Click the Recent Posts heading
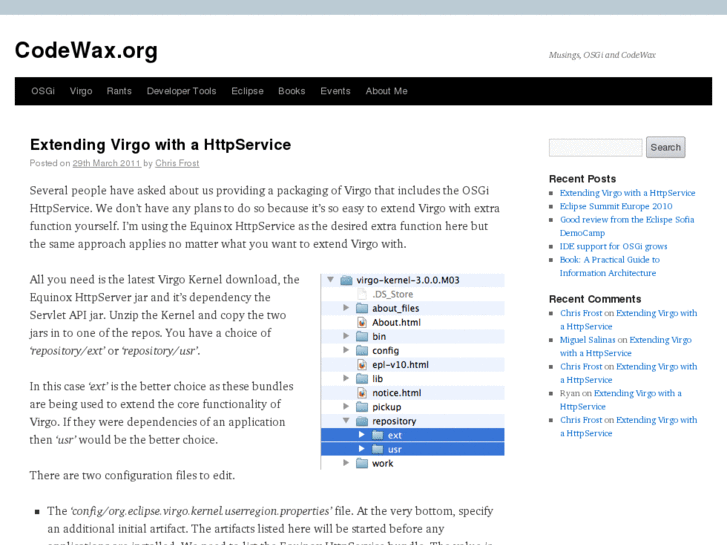The height and width of the screenshot is (545, 727). coord(582,179)
